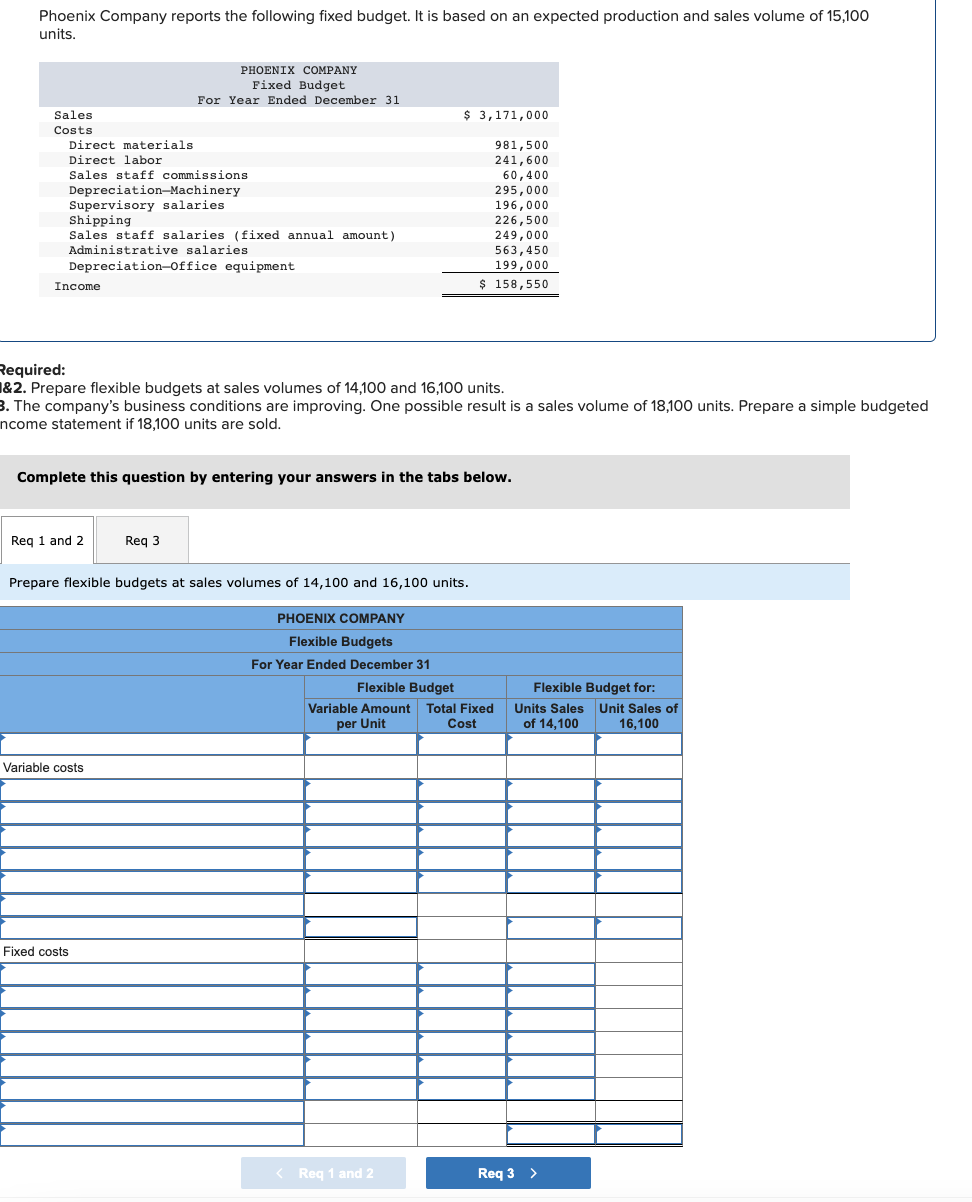
Task: Click the Unit Sales of 16,100 header
Action: point(639,716)
